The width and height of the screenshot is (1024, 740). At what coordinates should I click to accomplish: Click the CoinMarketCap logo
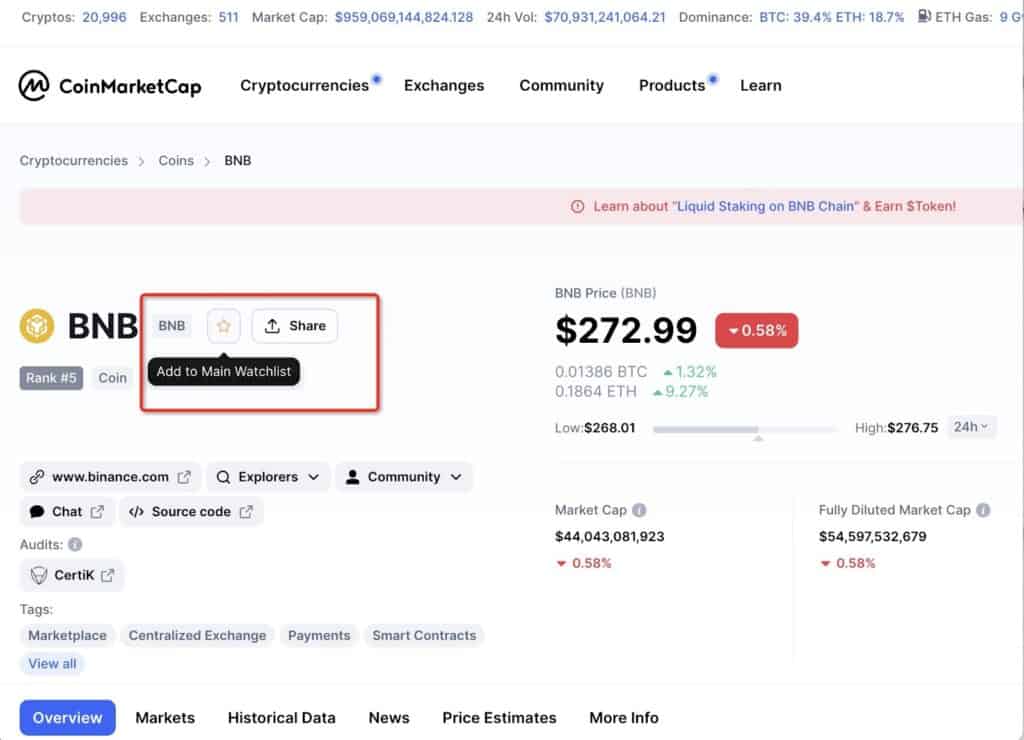coord(110,86)
